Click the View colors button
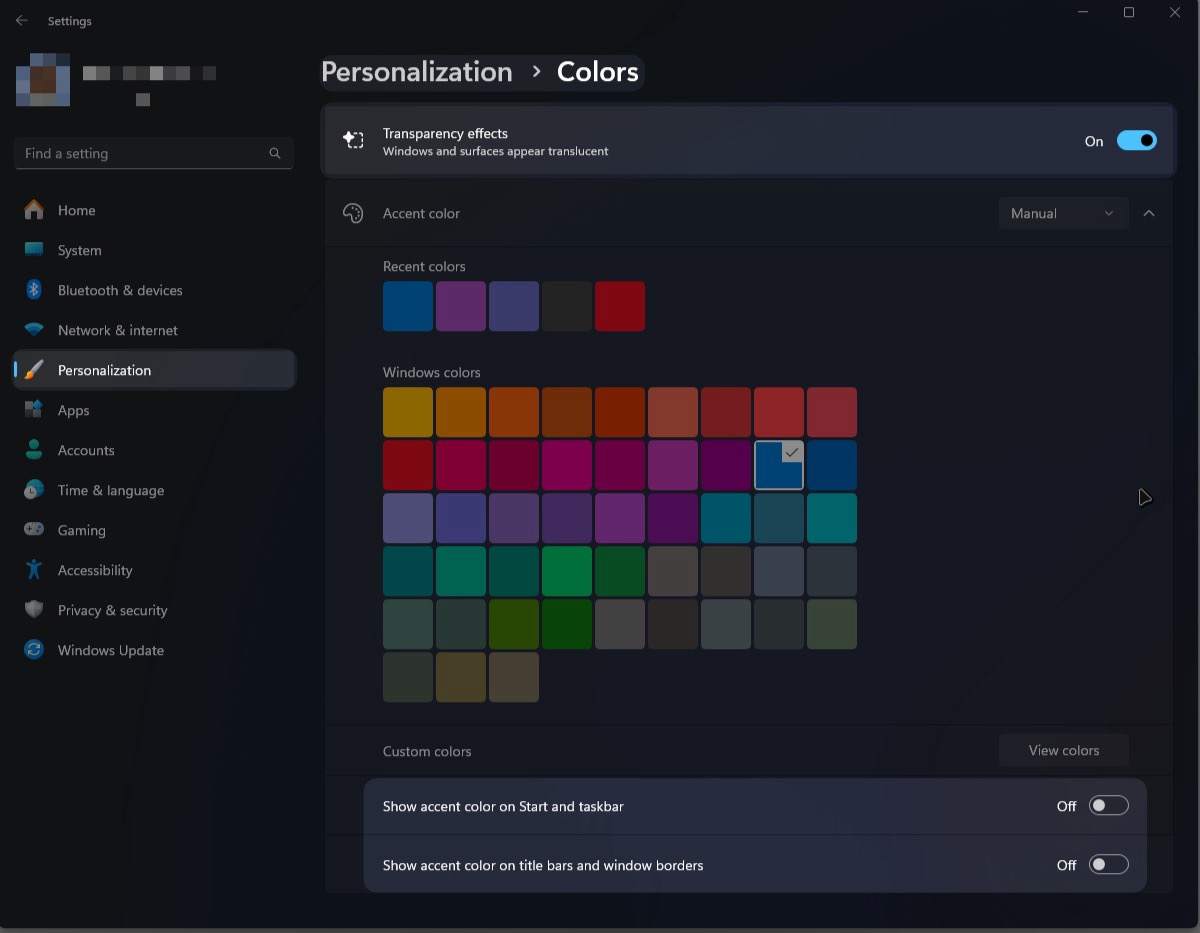The image size is (1200, 933). tap(1063, 750)
